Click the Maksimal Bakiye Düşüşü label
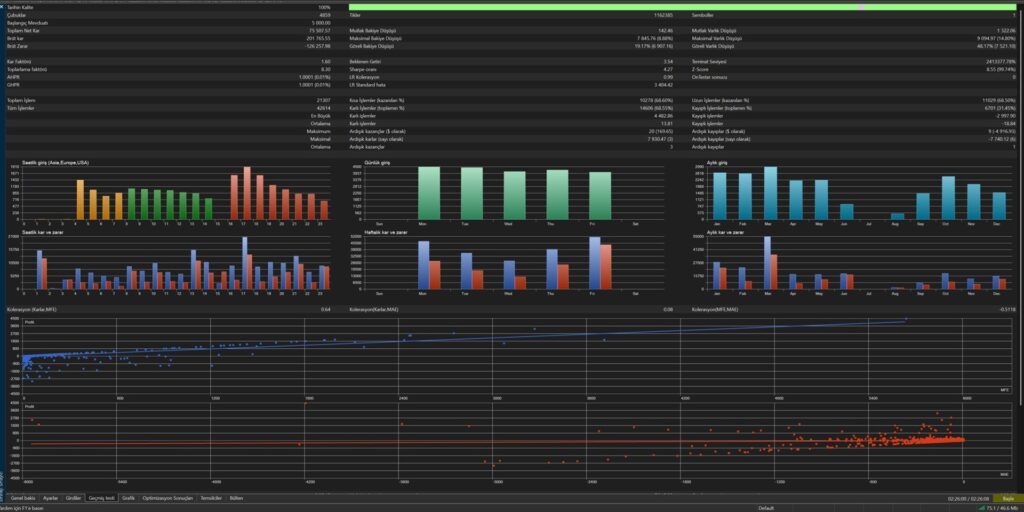Screen dimensions: 1024x512 (x=376, y=38)
